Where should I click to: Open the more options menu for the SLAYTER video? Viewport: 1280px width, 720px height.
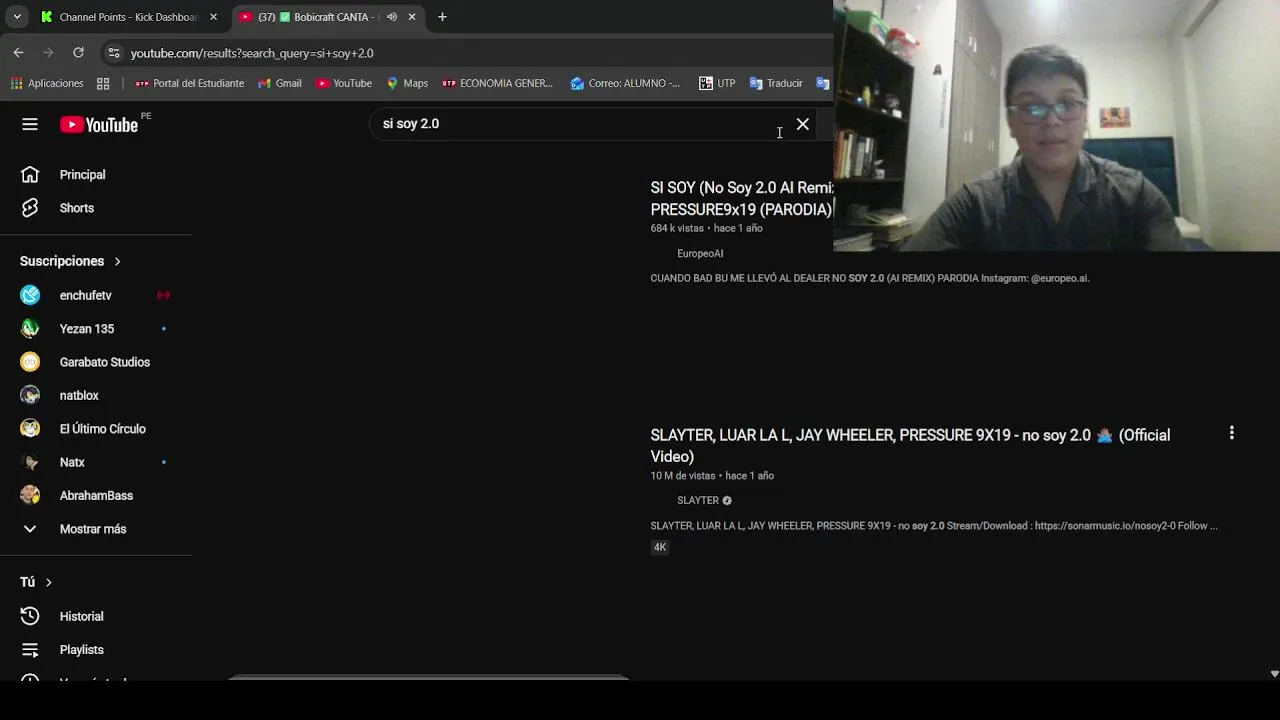click(1232, 433)
